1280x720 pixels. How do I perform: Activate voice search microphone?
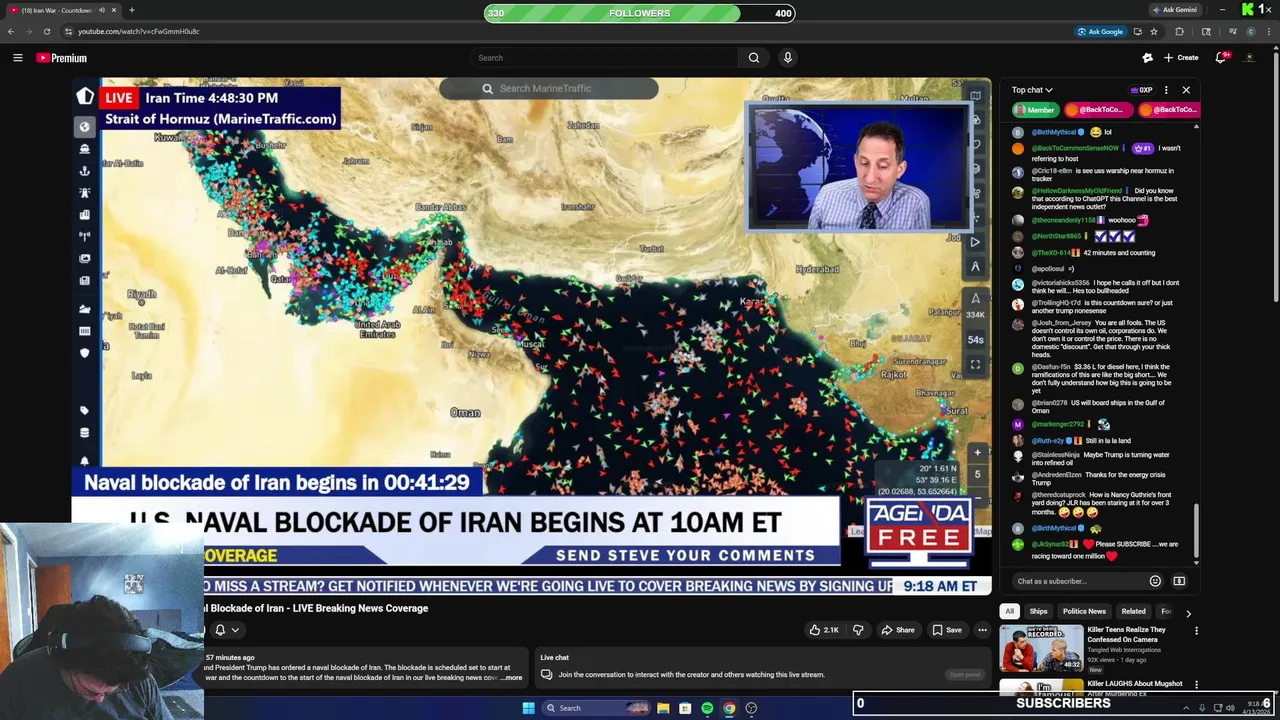tap(788, 58)
